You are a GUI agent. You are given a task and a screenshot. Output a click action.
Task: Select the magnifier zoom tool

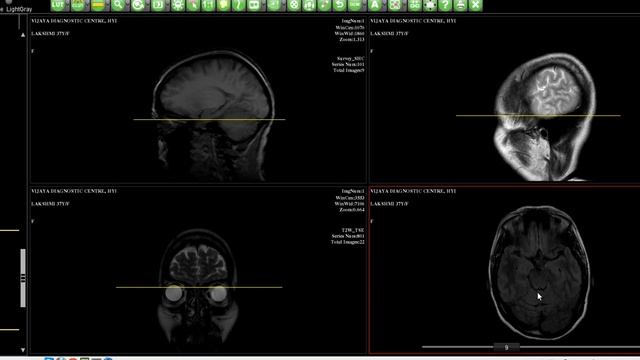118,5
